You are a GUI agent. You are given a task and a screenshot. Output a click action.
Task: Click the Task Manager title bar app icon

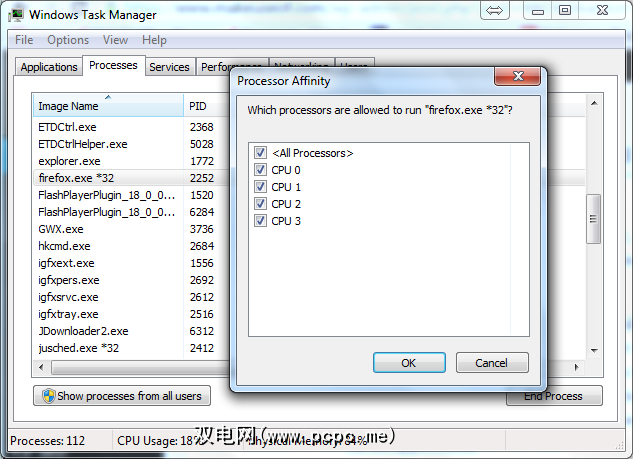16,15
